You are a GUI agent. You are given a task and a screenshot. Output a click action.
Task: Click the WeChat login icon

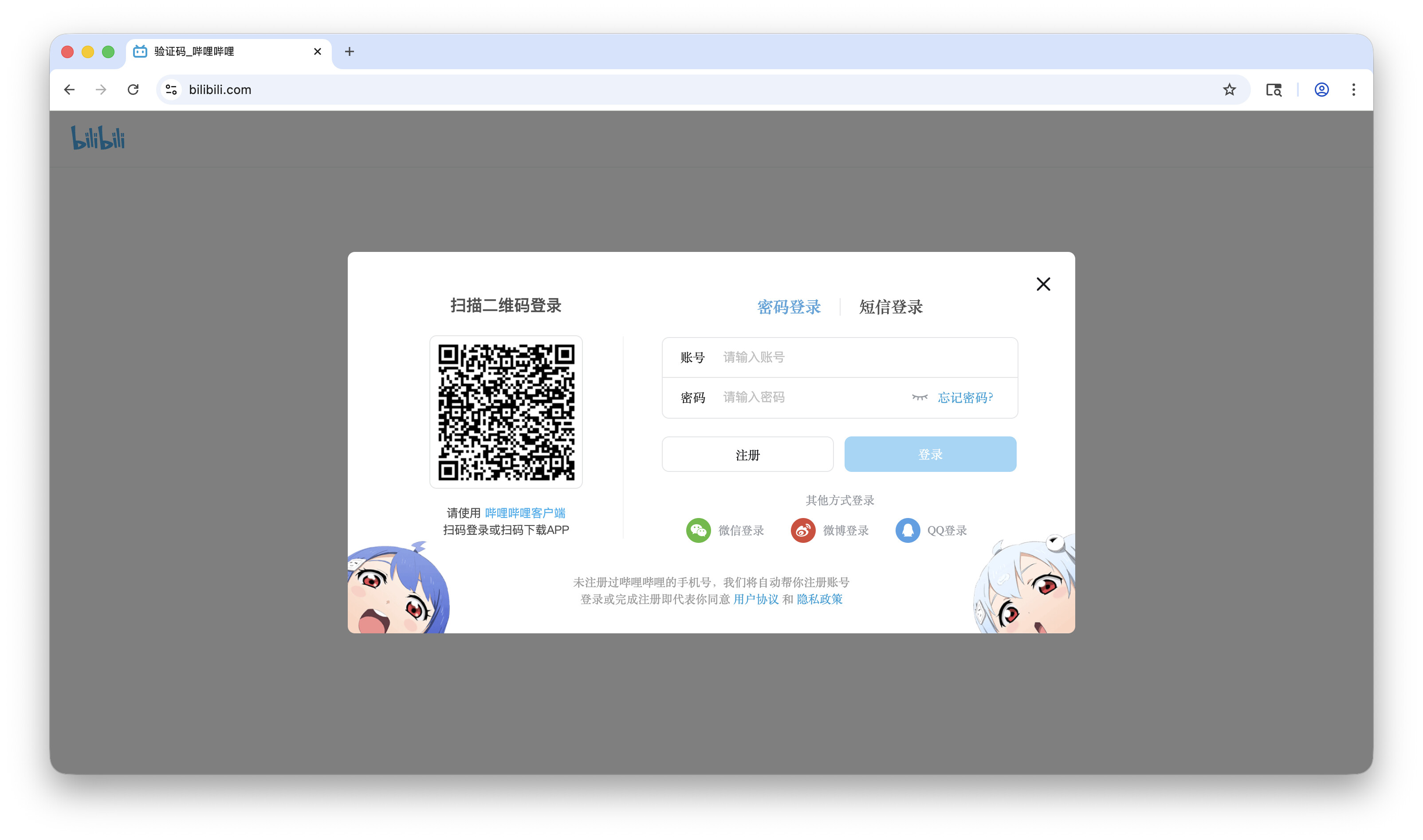point(698,530)
